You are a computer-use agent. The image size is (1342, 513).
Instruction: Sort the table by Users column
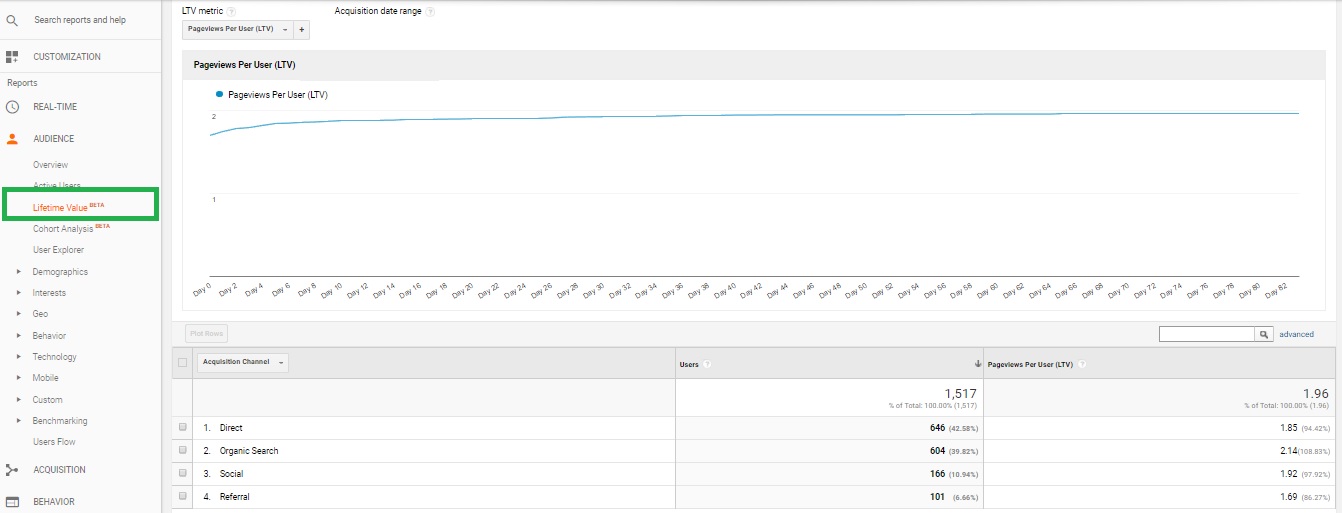(x=690, y=364)
